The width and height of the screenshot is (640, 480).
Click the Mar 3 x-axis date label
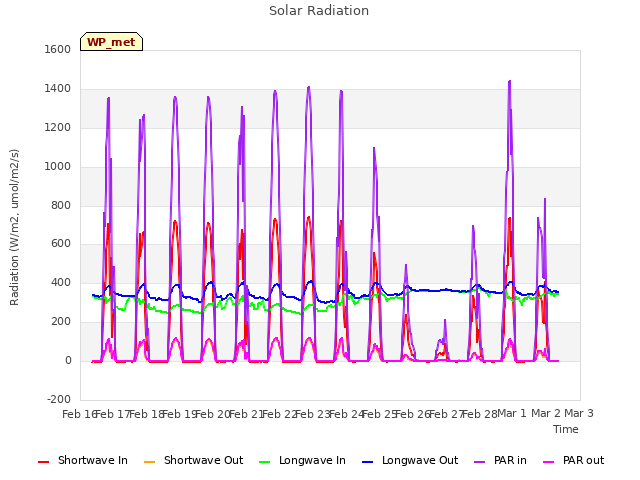pyautogui.click(x=579, y=413)
